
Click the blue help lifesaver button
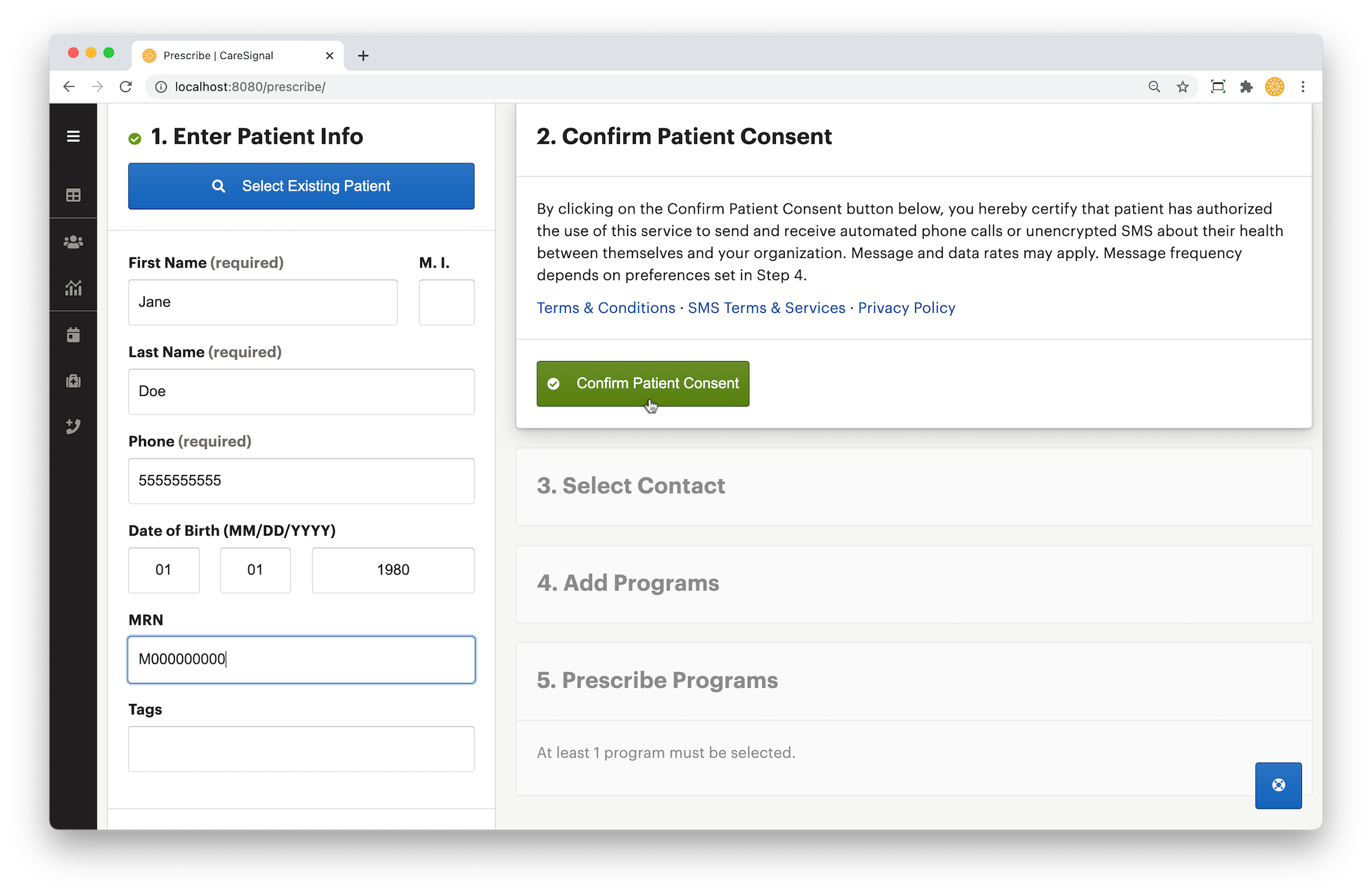tap(1278, 785)
